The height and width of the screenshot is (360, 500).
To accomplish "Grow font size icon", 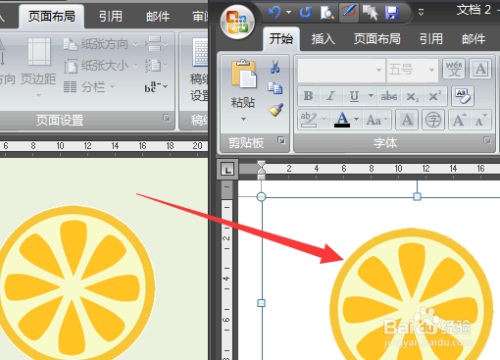I will click(x=460, y=120).
